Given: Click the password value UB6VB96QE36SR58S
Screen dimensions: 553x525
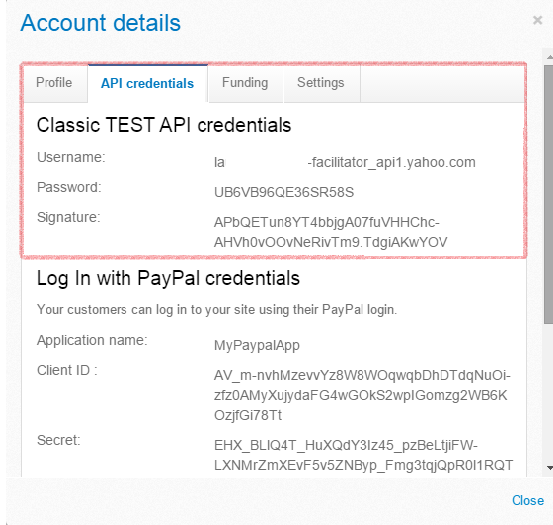Looking at the screenshot, I should (284, 193).
